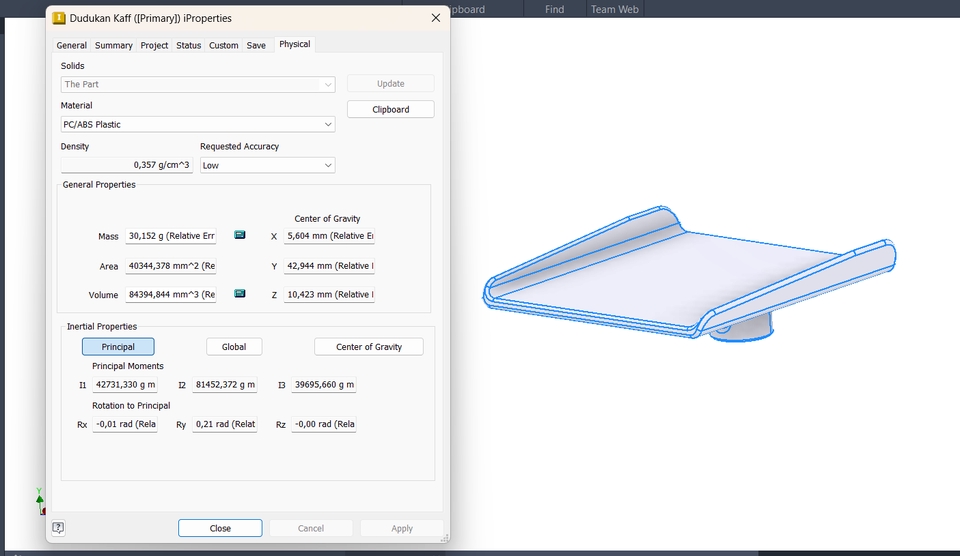Click the Center of Gravity Z field

point(329,295)
